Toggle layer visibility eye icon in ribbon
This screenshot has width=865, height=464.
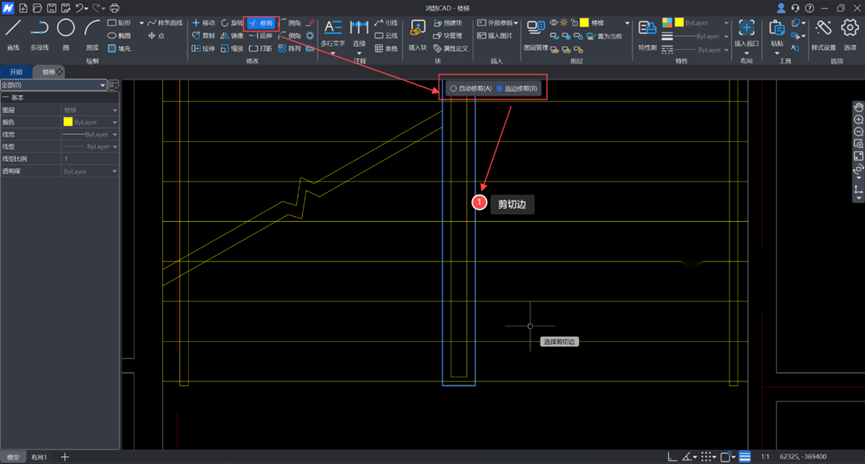click(x=554, y=22)
